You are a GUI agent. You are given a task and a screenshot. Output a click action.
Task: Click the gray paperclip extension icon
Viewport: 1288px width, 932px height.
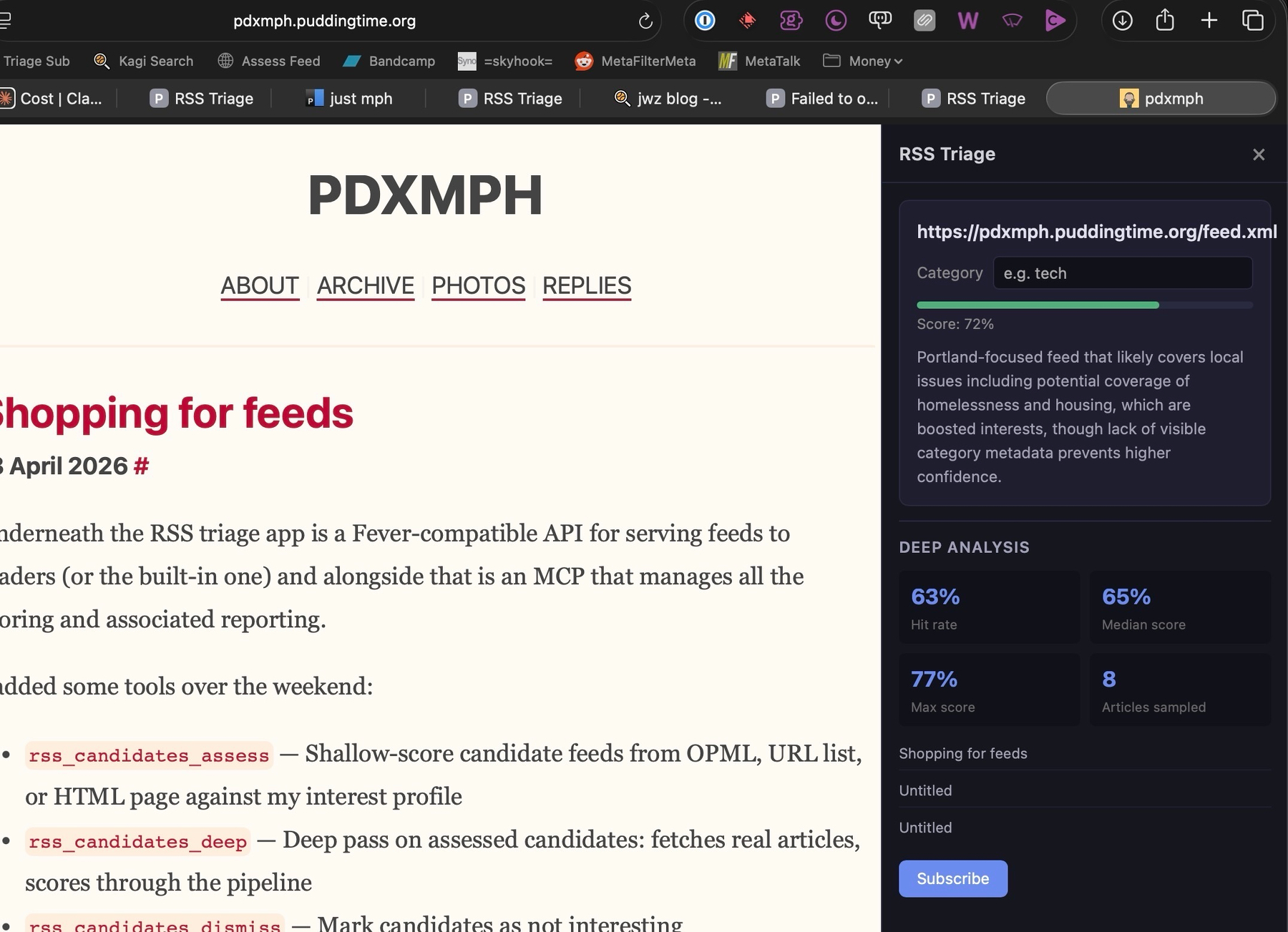point(924,21)
